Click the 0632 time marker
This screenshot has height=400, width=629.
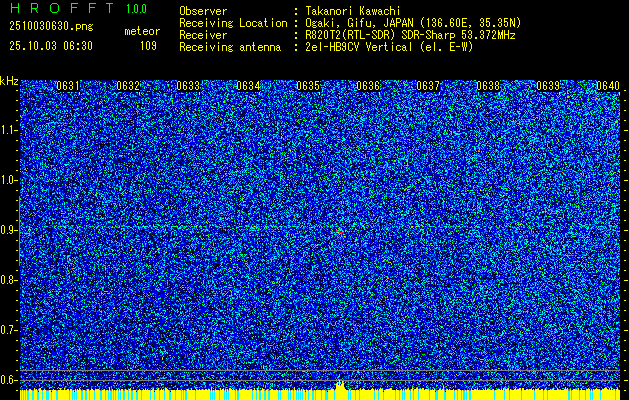pyautogui.click(x=128, y=86)
